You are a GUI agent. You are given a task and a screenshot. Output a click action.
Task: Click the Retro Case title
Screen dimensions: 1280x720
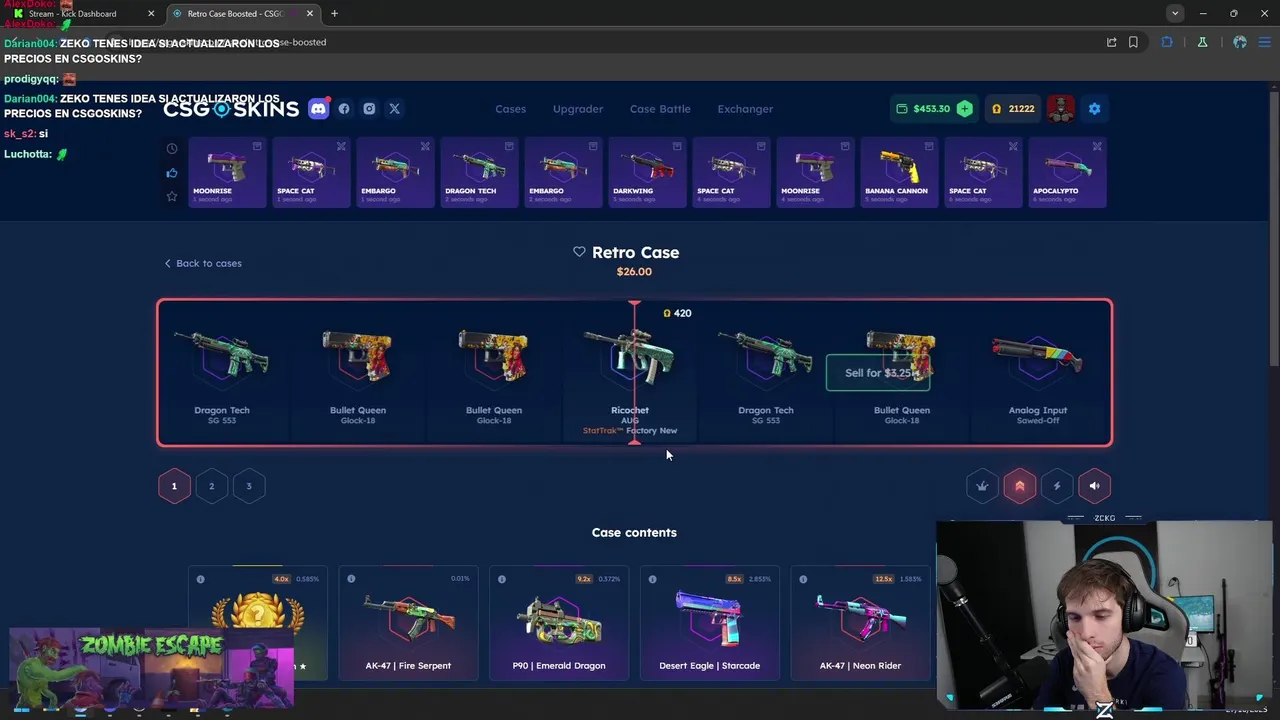tap(635, 253)
